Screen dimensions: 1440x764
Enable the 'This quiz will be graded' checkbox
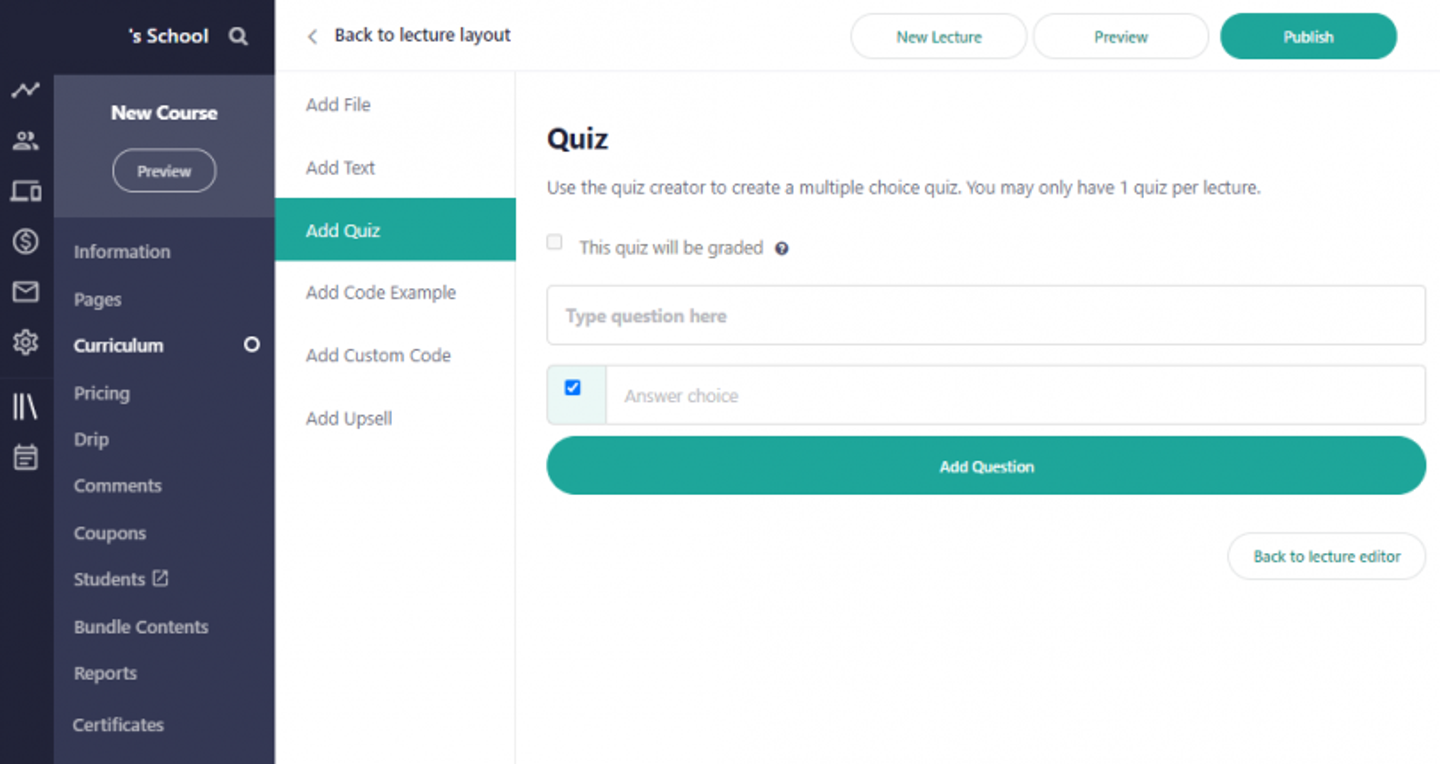554,242
